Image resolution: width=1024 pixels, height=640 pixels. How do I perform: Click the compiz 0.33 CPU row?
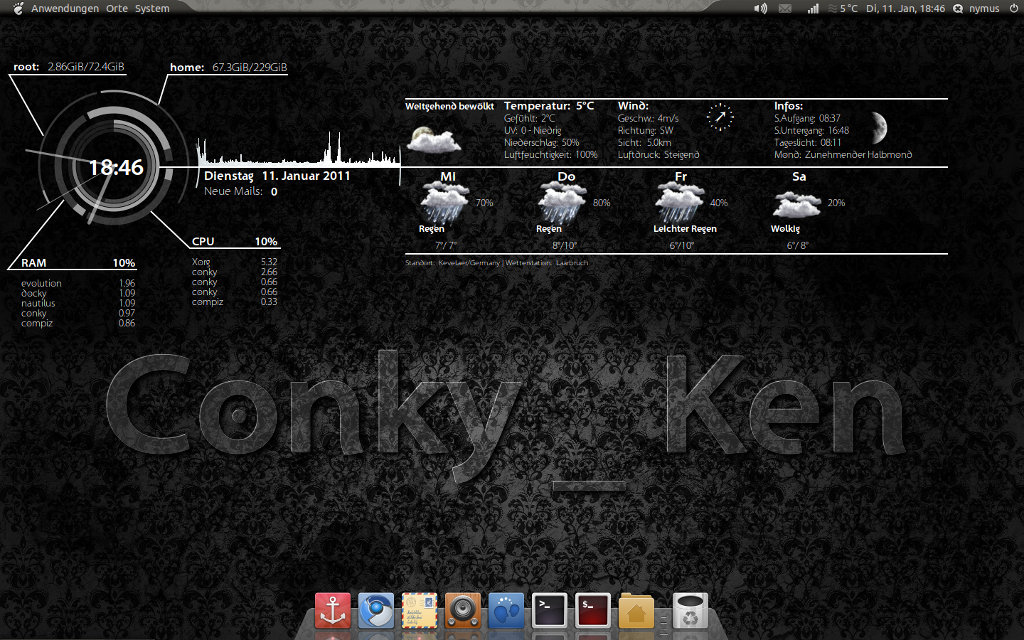(234, 302)
